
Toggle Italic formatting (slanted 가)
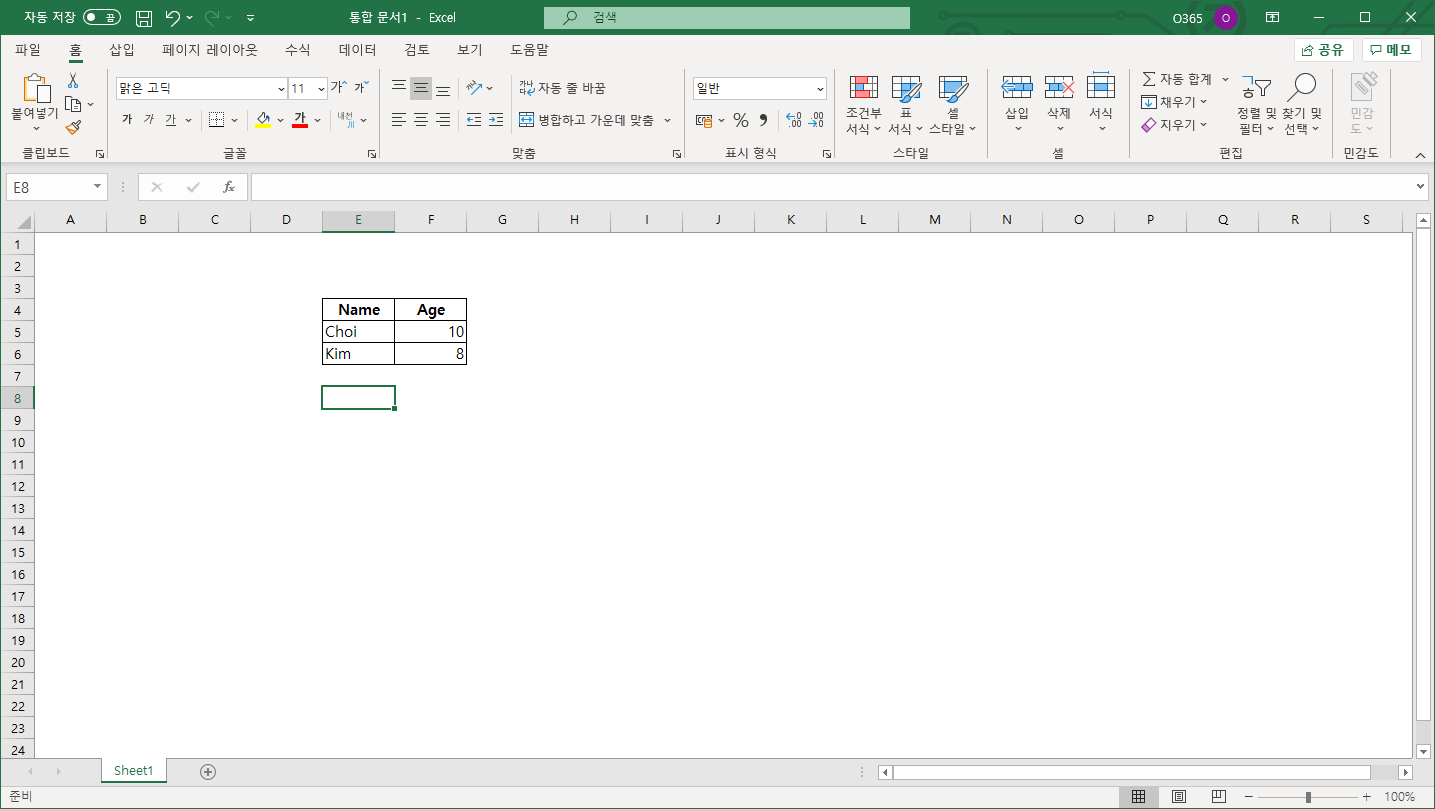coord(149,120)
